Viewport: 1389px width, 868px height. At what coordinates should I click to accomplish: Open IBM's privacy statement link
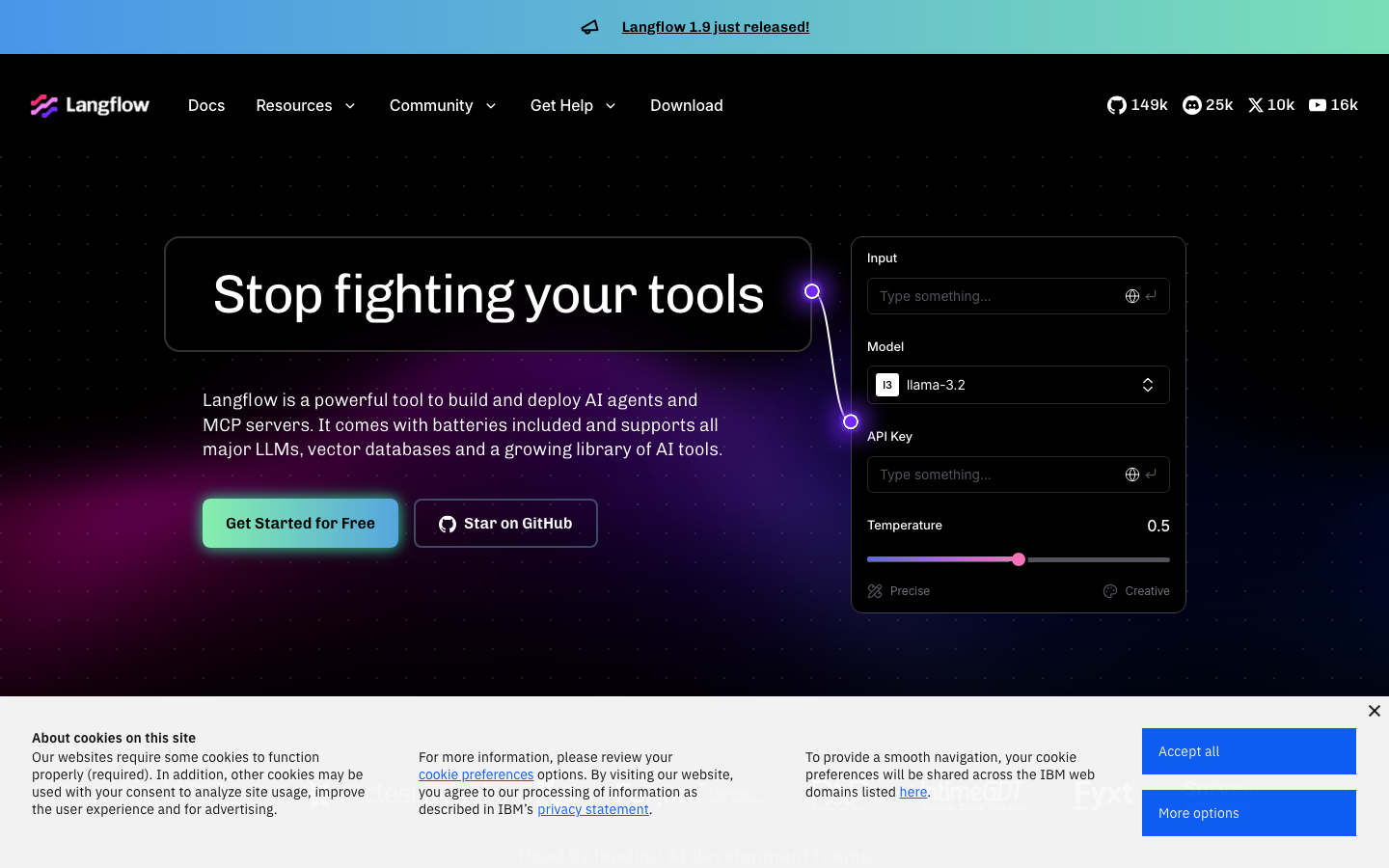(593, 809)
